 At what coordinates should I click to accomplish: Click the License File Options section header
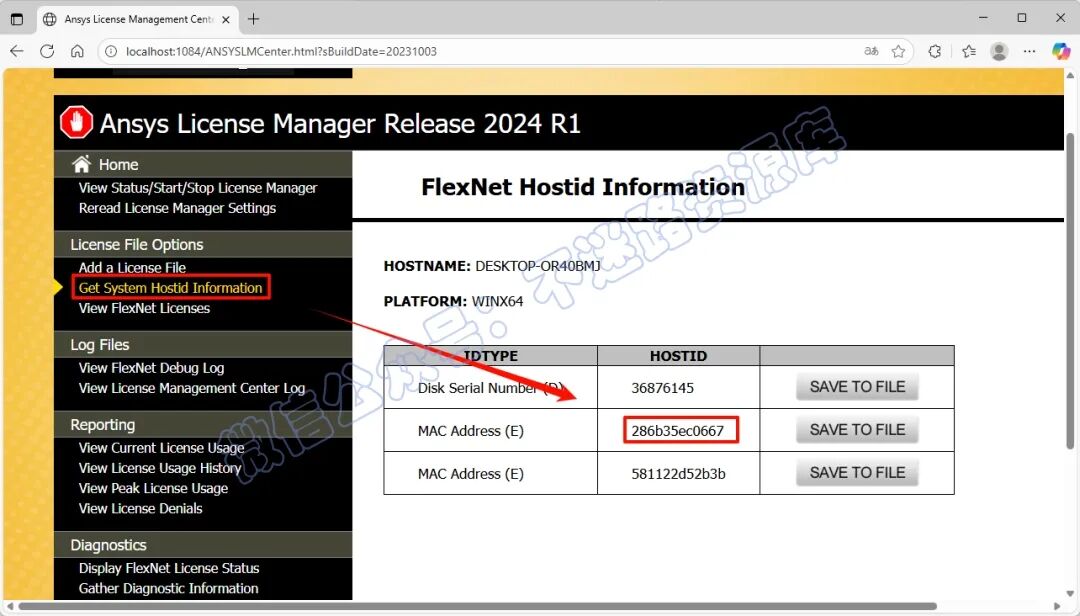pyautogui.click(x=136, y=245)
